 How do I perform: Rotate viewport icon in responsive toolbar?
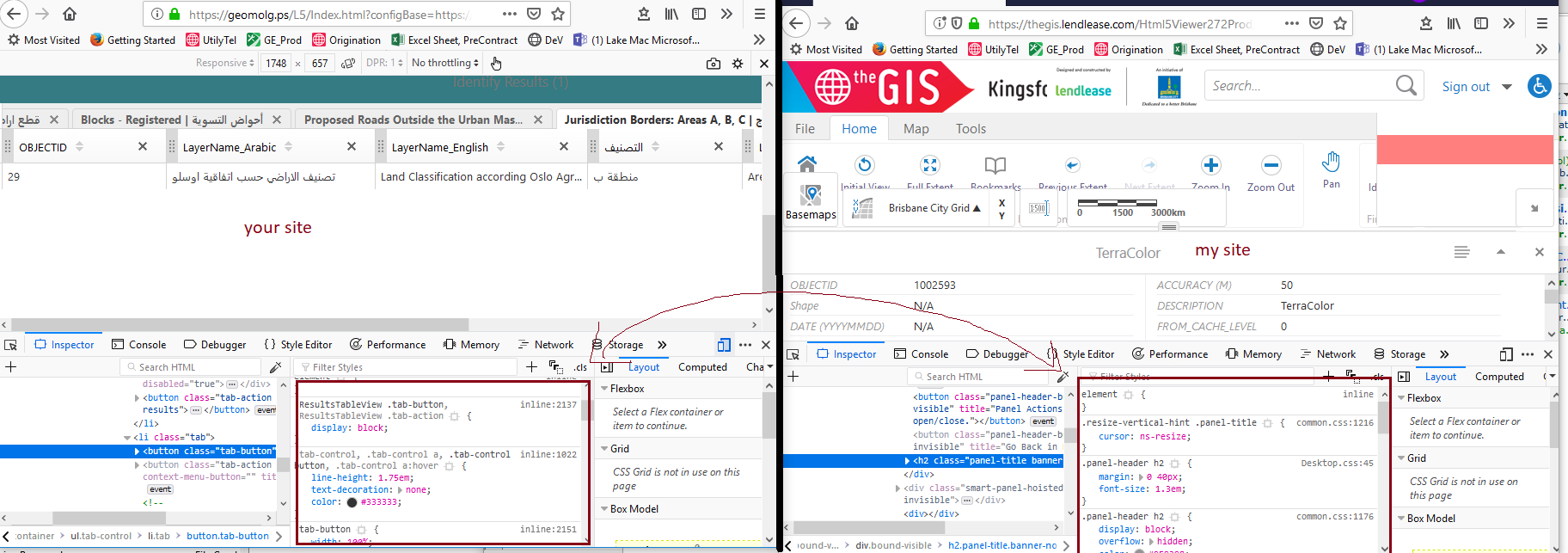point(348,63)
